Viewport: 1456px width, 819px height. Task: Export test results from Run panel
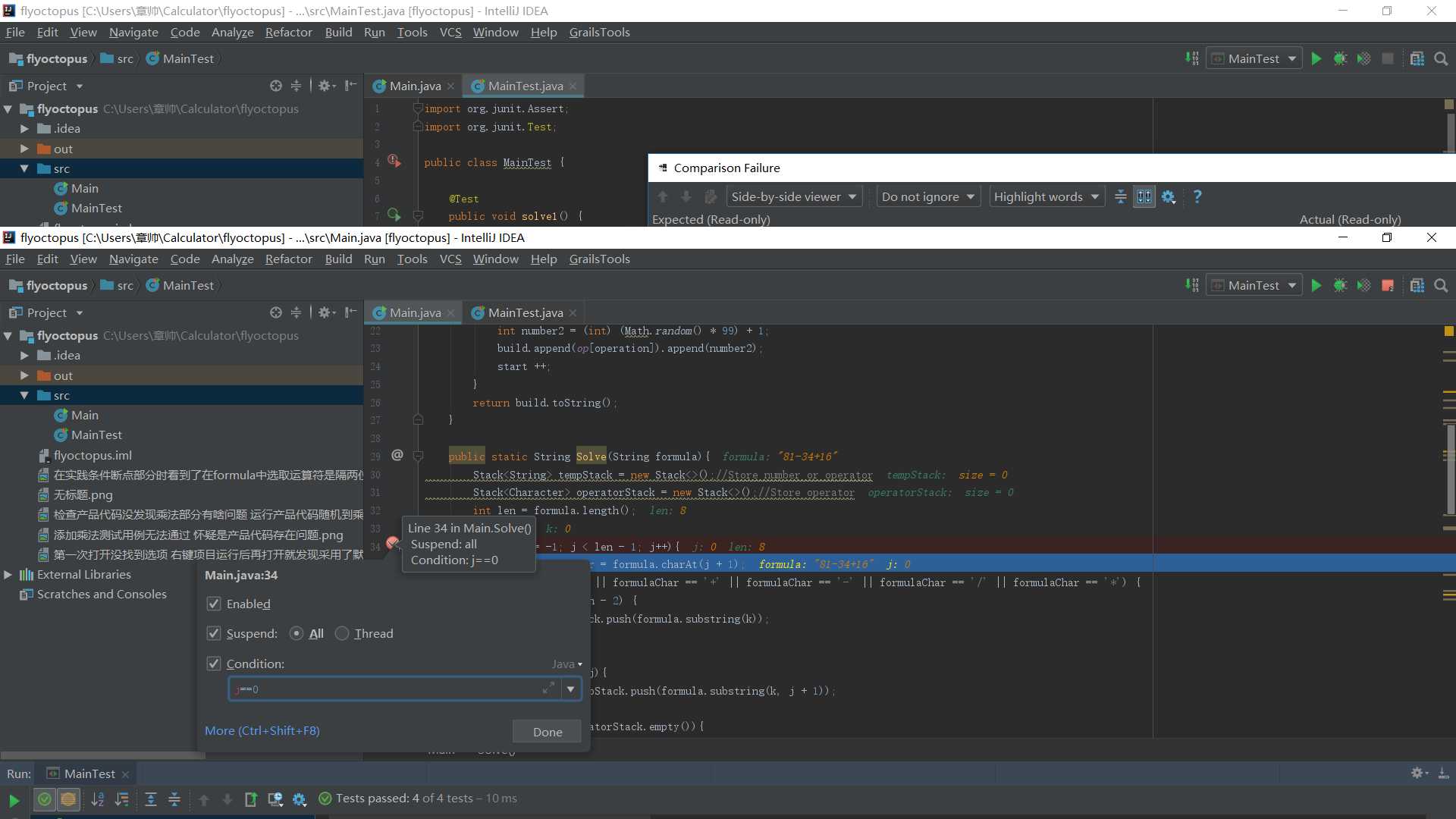pyautogui.click(x=251, y=799)
